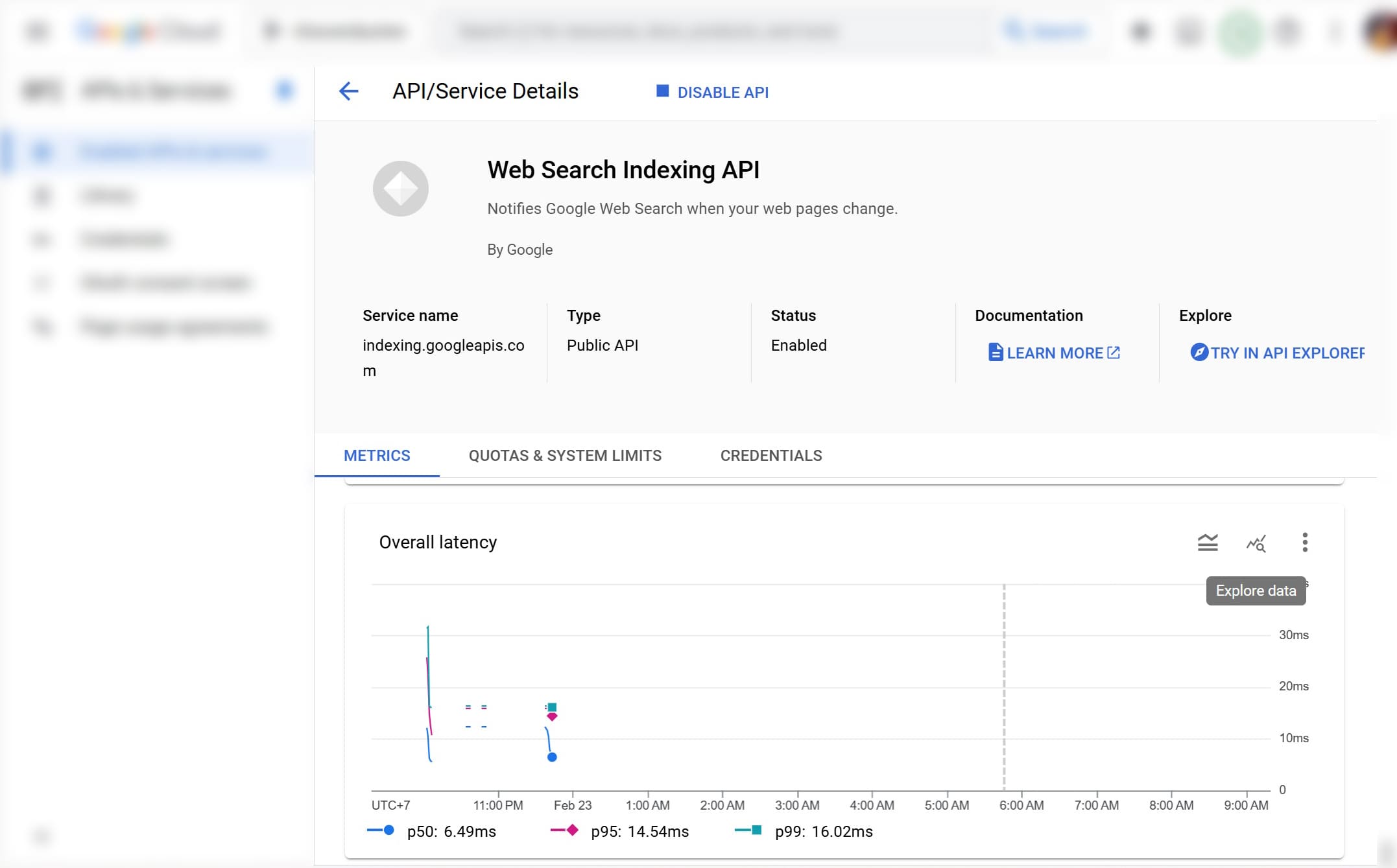The width and height of the screenshot is (1397, 868).
Task: Click the Explore data chart icon
Action: pyautogui.click(x=1256, y=543)
